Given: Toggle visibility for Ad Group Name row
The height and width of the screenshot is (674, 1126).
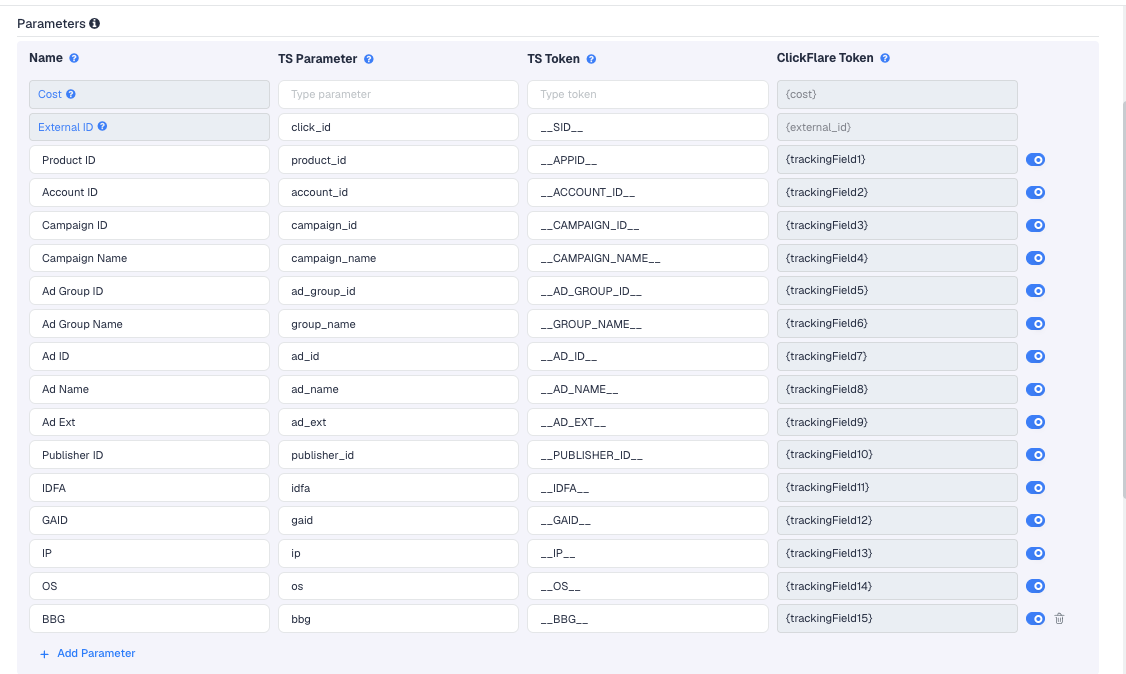Looking at the screenshot, I should [1035, 324].
